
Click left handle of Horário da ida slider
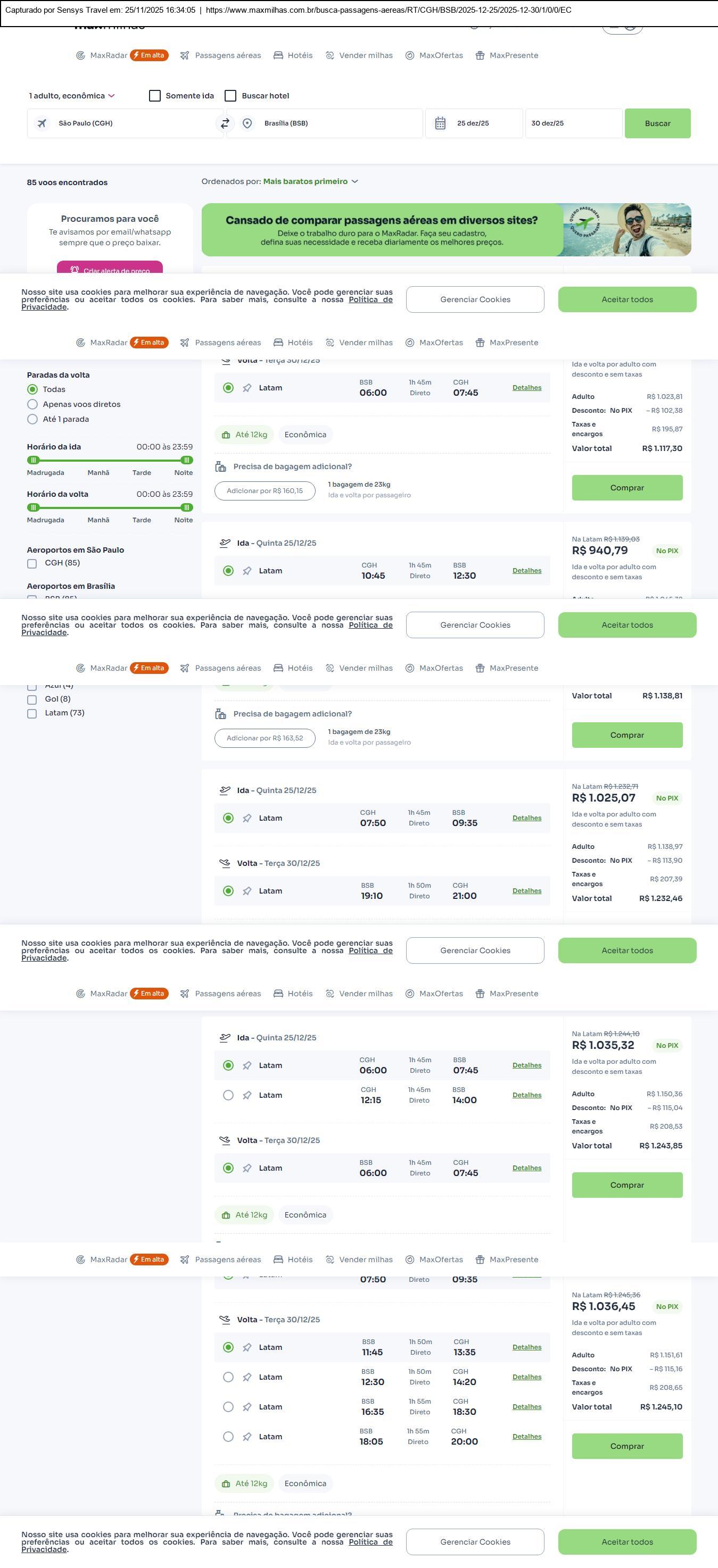pos(34,461)
